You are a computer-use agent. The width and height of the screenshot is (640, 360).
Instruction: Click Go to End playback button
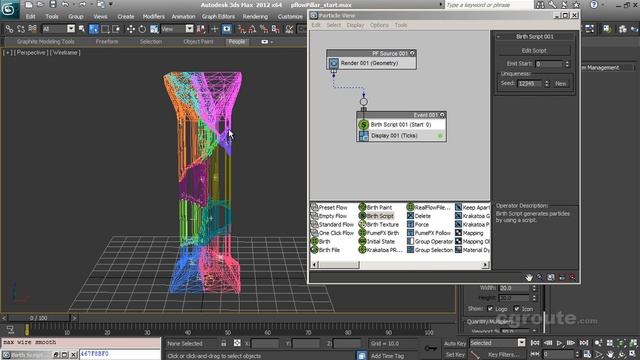coord(584,343)
